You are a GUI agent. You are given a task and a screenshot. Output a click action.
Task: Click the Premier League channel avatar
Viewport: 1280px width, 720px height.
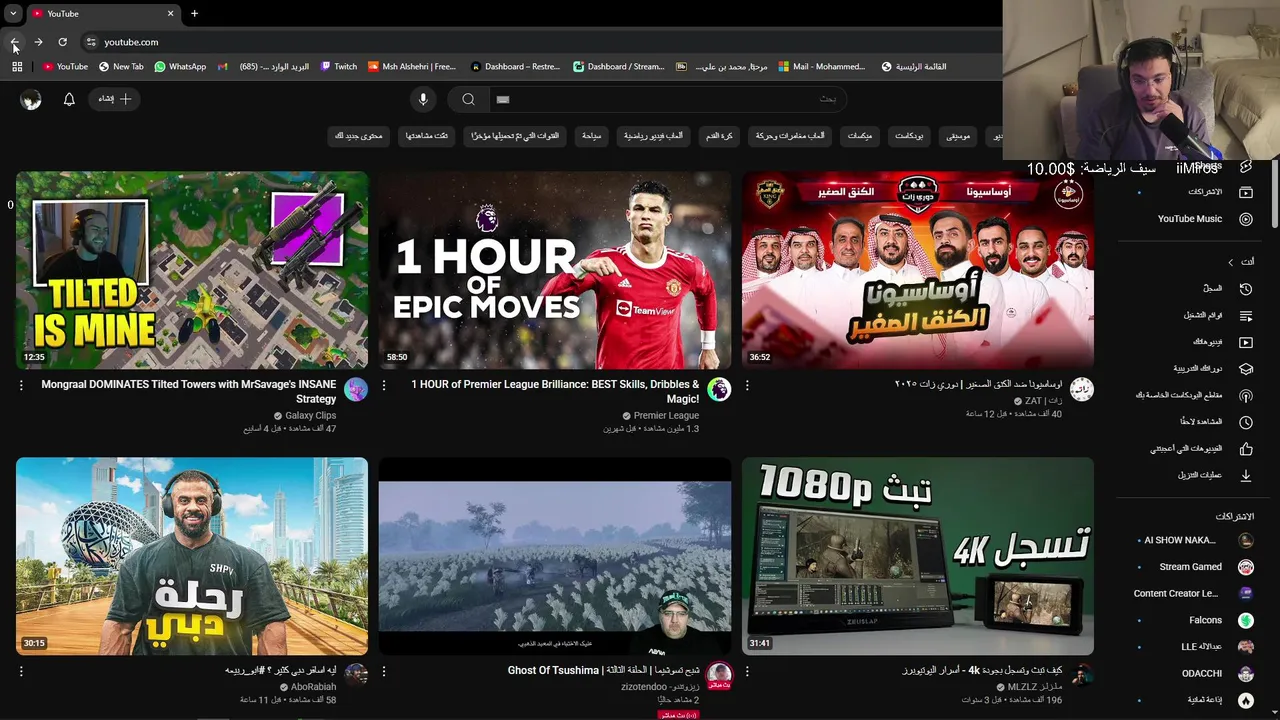tap(719, 389)
